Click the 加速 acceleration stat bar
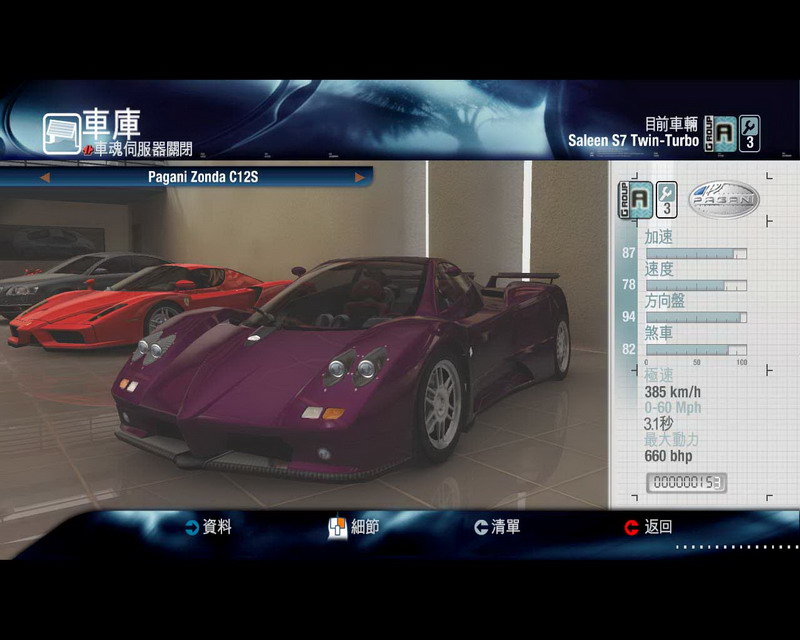Screen dimensions: 800x640 (695, 254)
